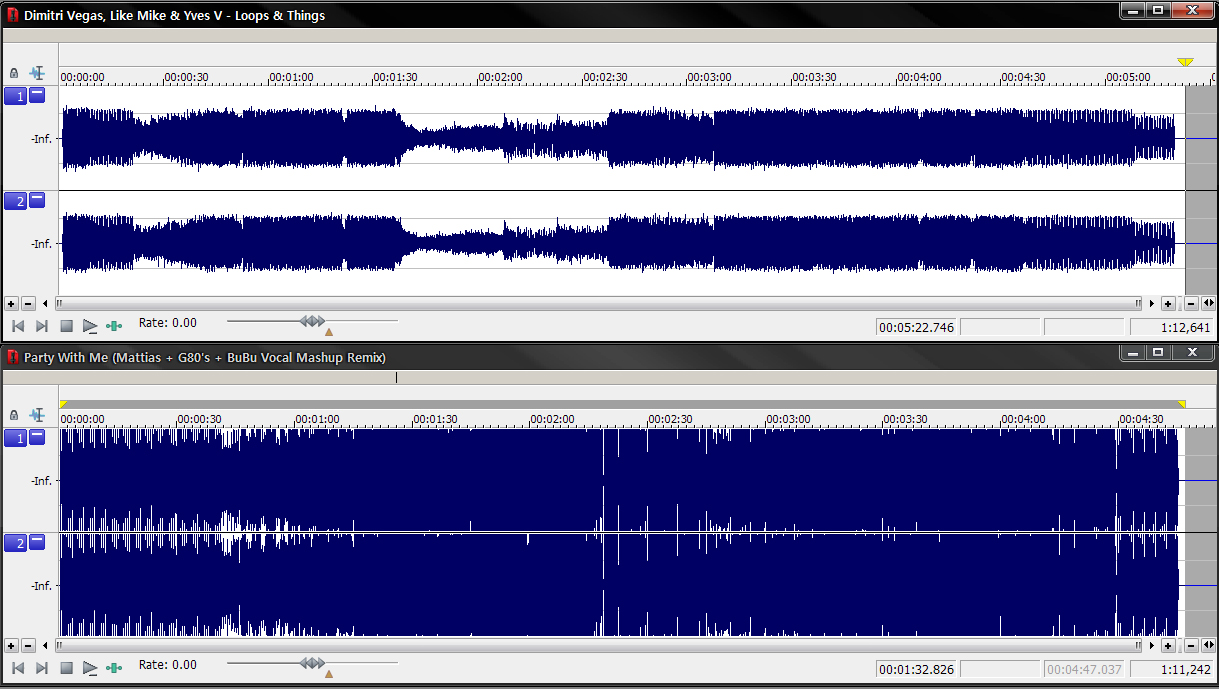
Task: Click the 00:04:47.037 length field
Action: point(1084,669)
